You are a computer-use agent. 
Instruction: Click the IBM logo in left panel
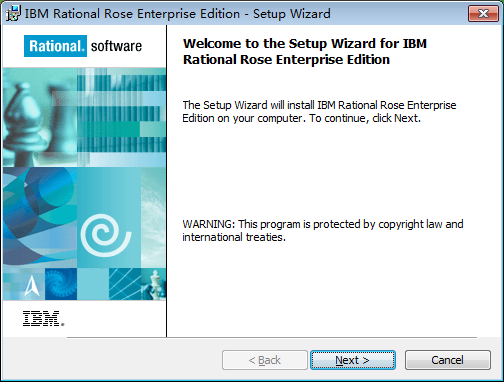pyautogui.click(x=43, y=318)
